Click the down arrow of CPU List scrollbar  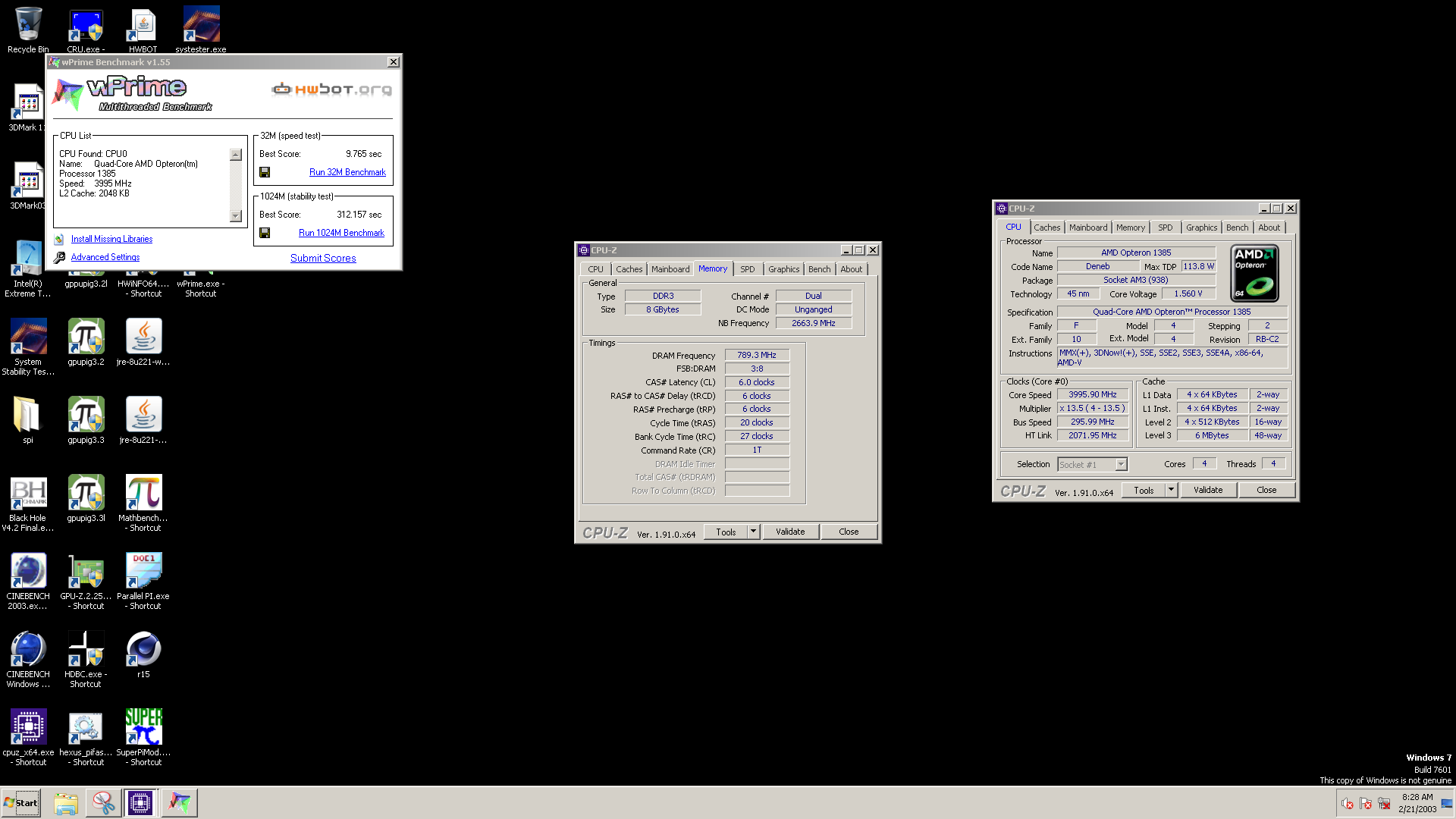(x=236, y=216)
